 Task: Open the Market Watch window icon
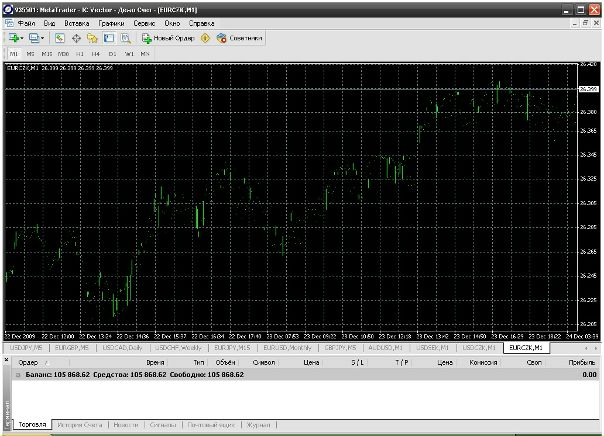click(x=60, y=37)
